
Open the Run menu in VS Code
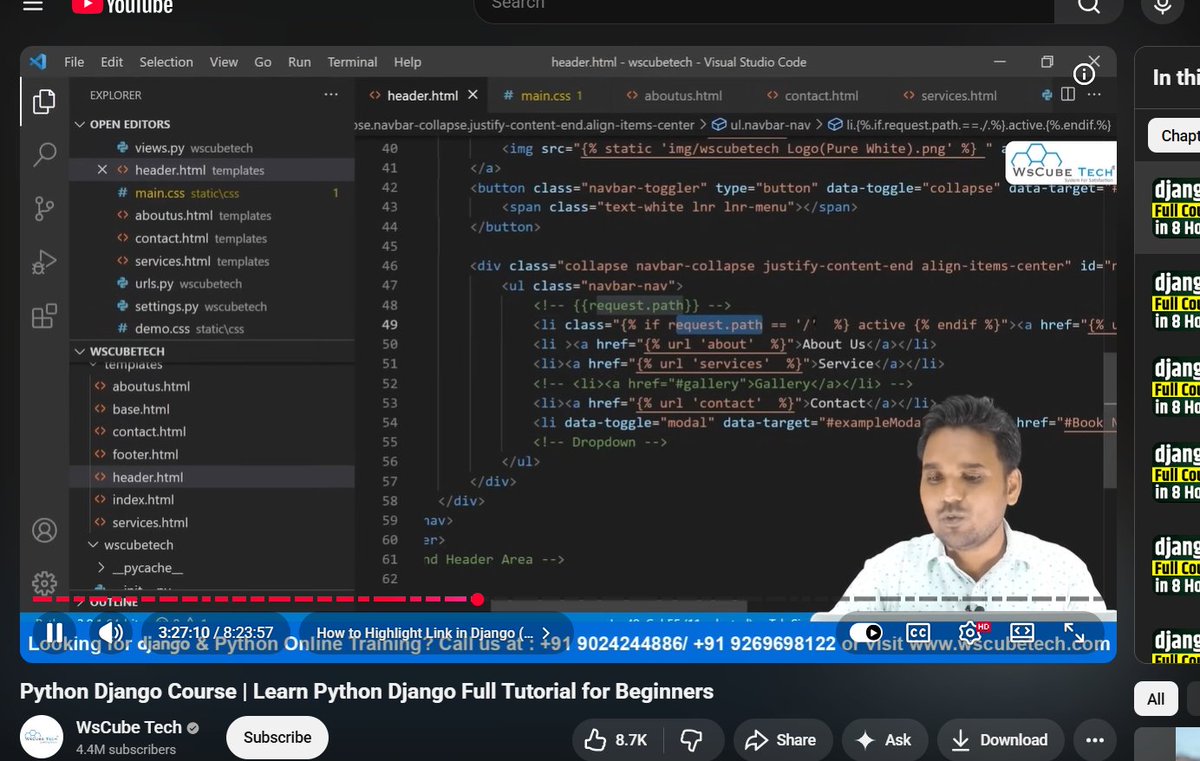click(299, 62)
